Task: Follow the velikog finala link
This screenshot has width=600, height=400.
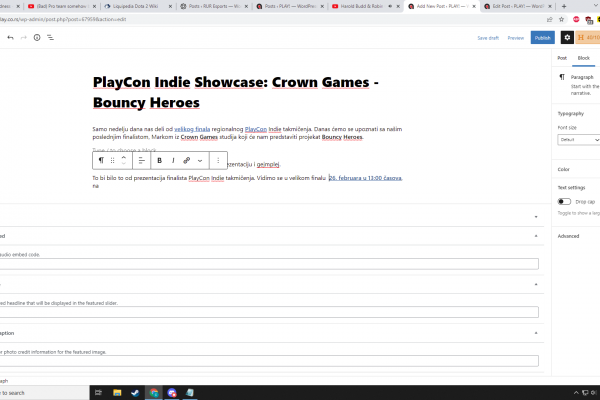Action: 192,129
